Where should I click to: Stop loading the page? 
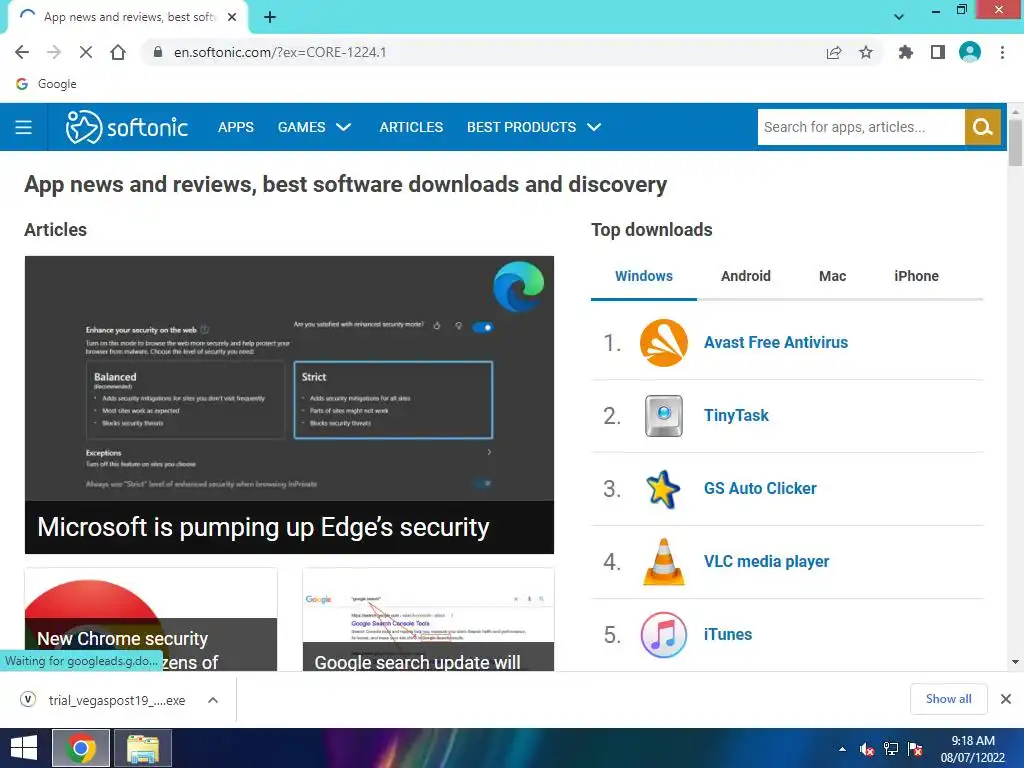click(x=86, y=52)
